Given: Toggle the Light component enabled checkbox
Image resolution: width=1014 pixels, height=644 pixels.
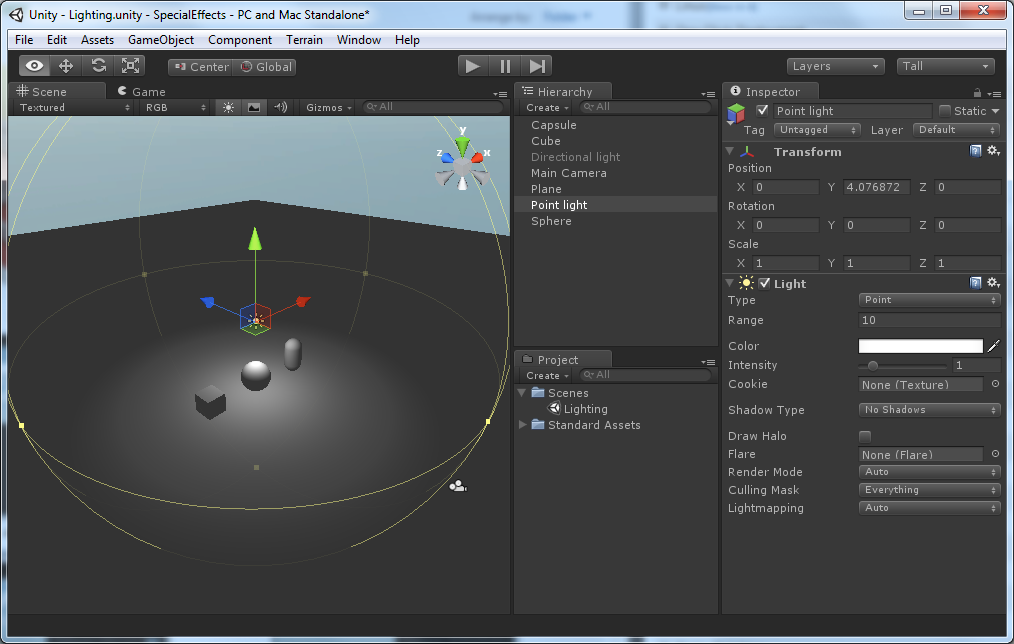Looking at the screenshot, I should [x=764, y=283].
